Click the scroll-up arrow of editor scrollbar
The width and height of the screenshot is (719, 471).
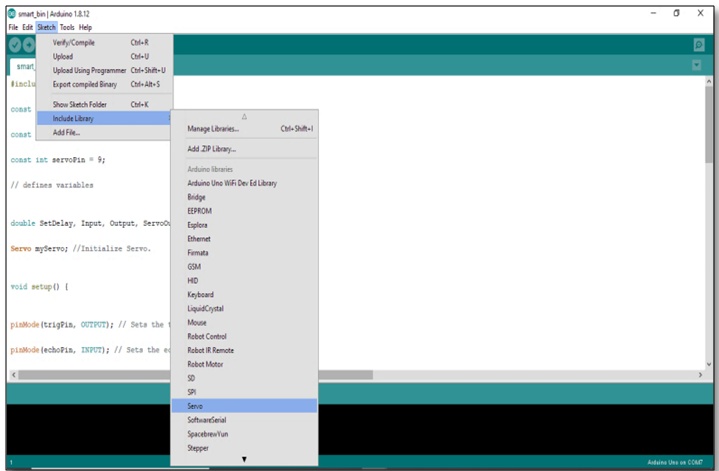point(709,81)
